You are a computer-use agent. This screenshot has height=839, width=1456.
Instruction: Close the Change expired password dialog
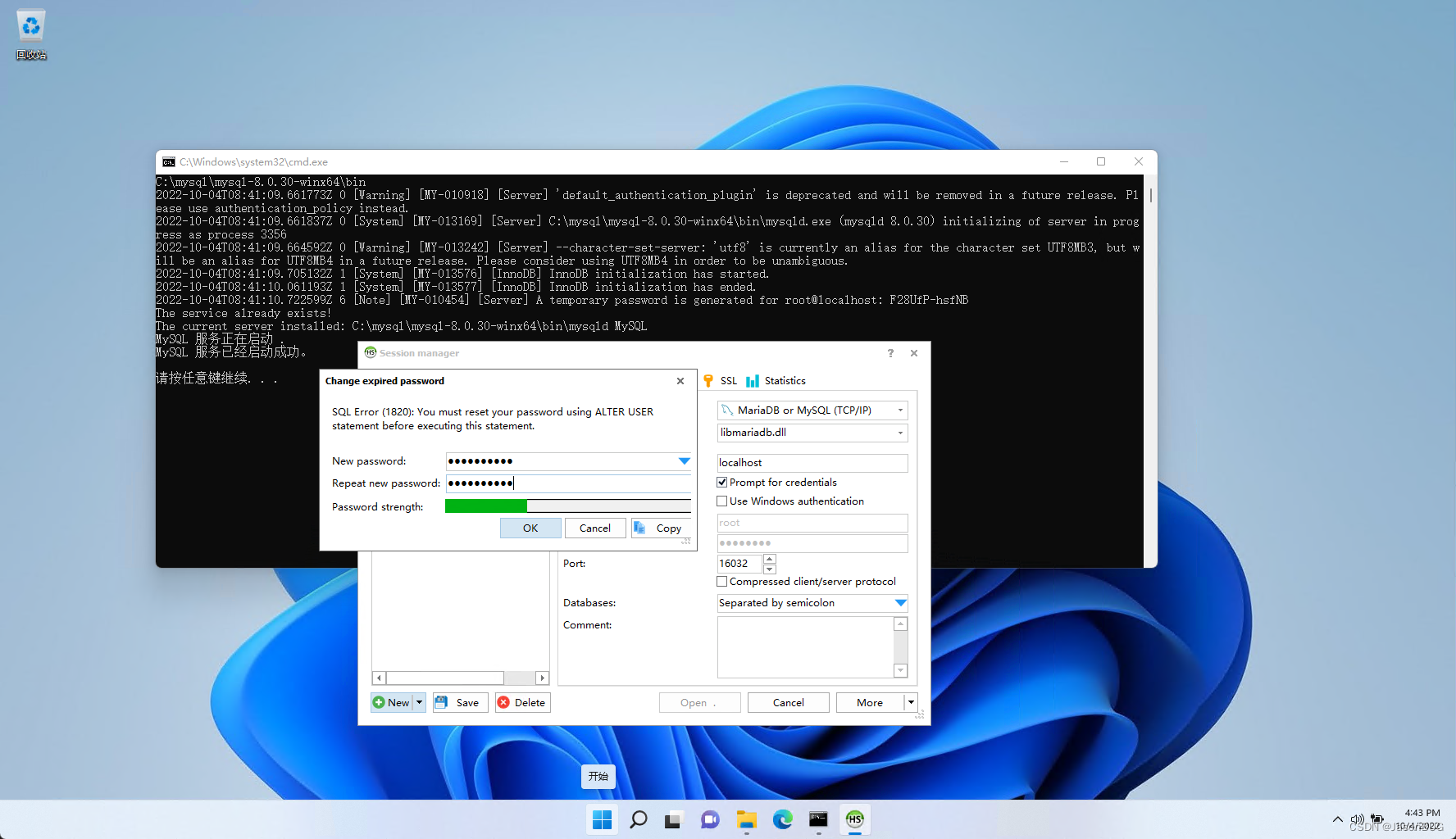point(680,381)
